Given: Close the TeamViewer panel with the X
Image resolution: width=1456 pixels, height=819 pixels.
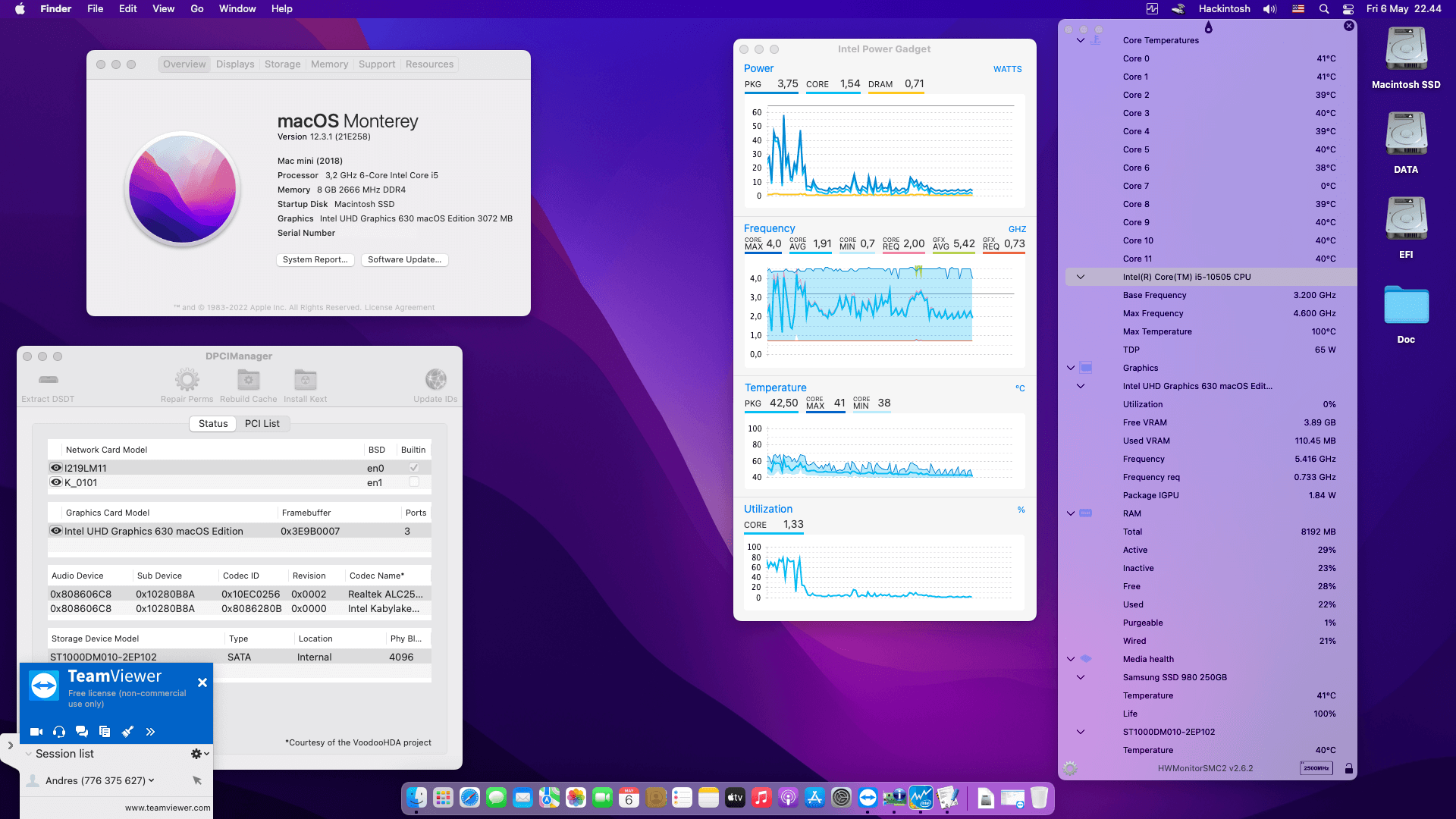Looking at the screenshot, I should (x=202, y=682).
